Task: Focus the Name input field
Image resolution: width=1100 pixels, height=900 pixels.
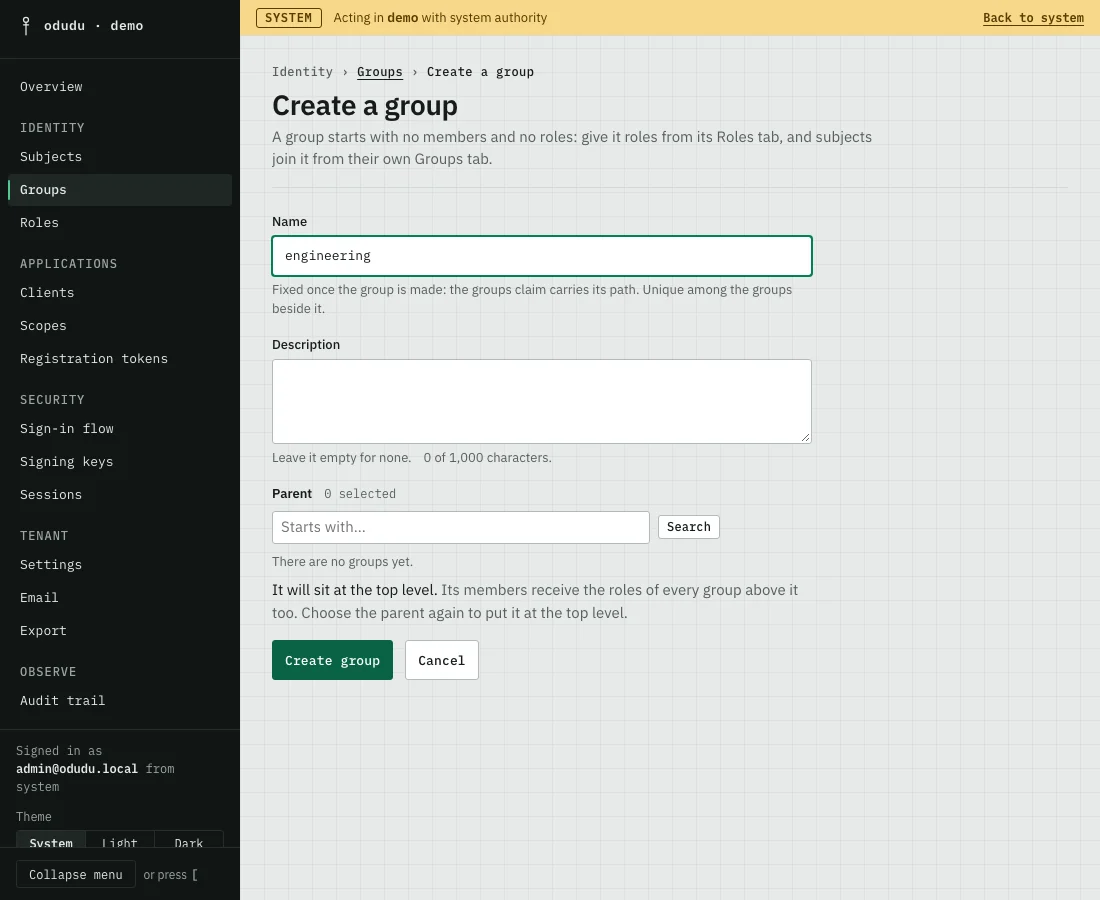Action: click(542, 256)
